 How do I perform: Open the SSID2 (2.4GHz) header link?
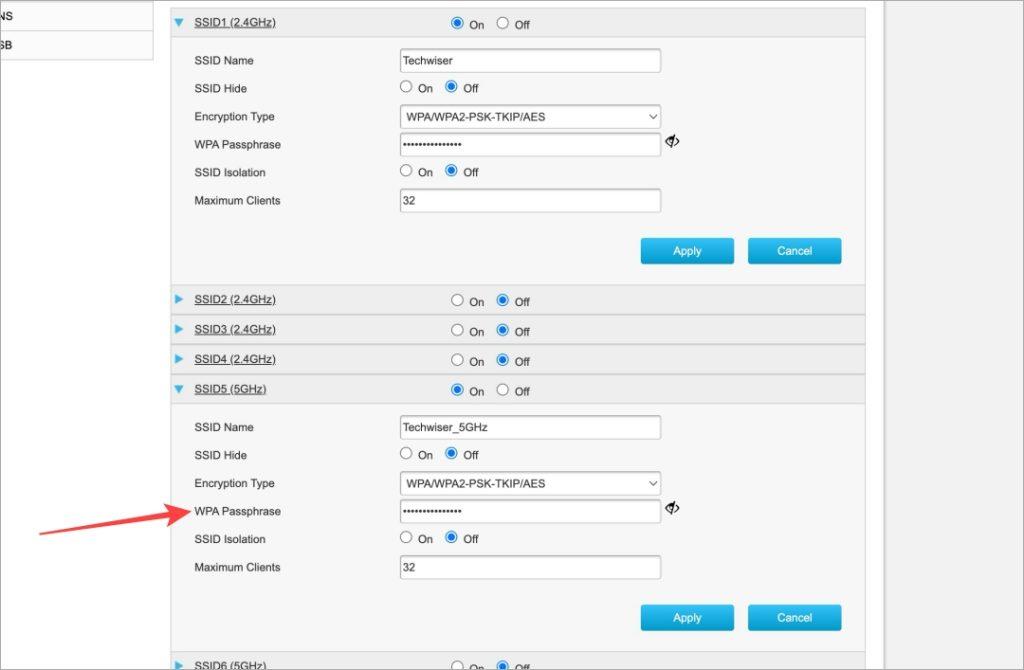click(234, 299)
